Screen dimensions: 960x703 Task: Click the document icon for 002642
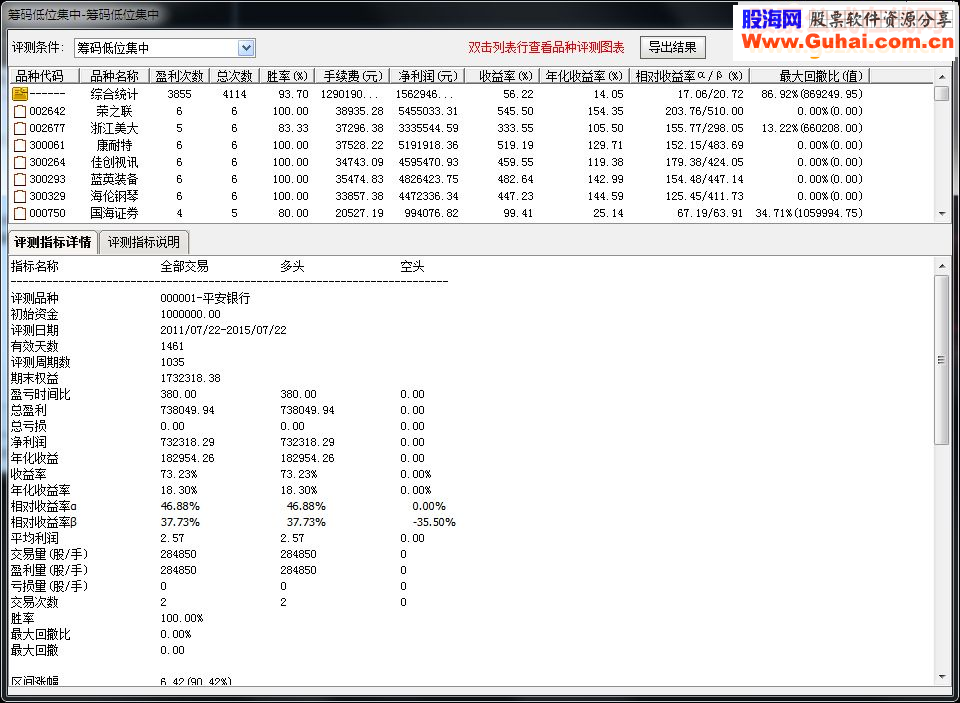click(x=20, y=111)
